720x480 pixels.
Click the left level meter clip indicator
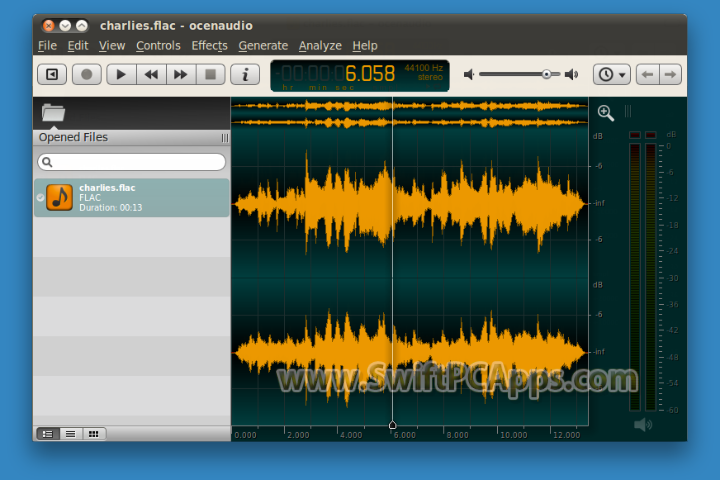635,135
